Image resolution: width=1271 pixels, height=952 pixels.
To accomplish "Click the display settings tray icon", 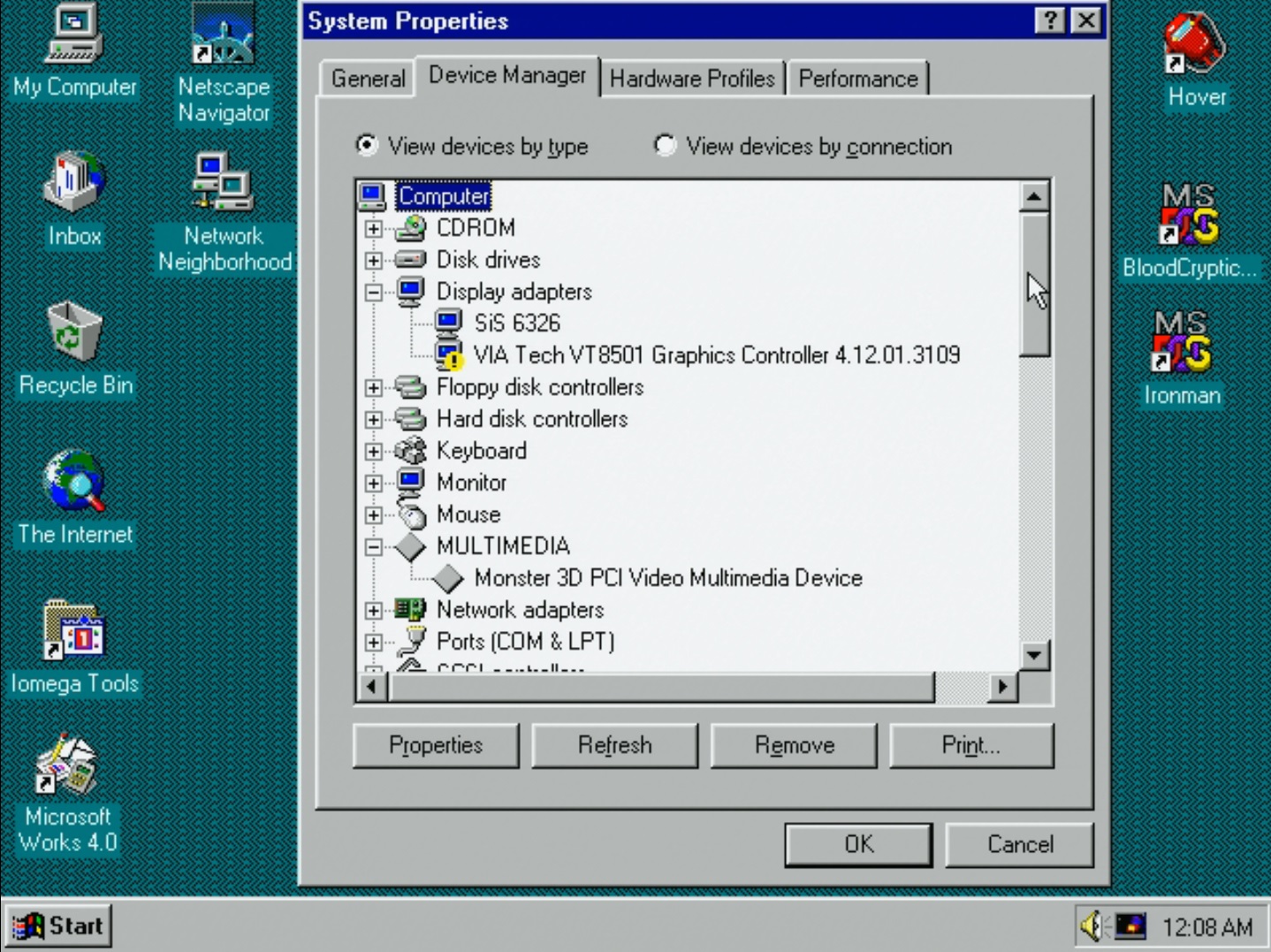I will click(x=1130, y=926).
